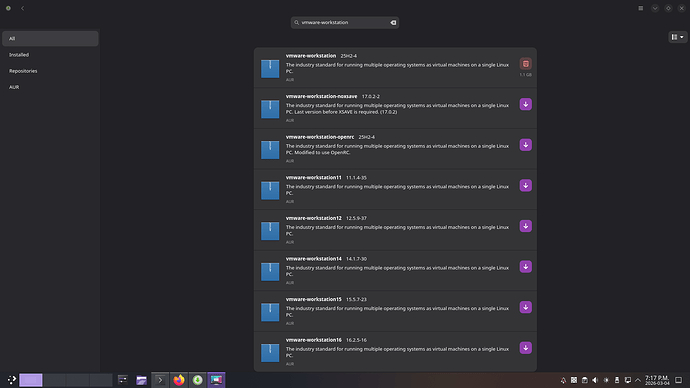Go back with the header arrow

[x=22, y=8]
